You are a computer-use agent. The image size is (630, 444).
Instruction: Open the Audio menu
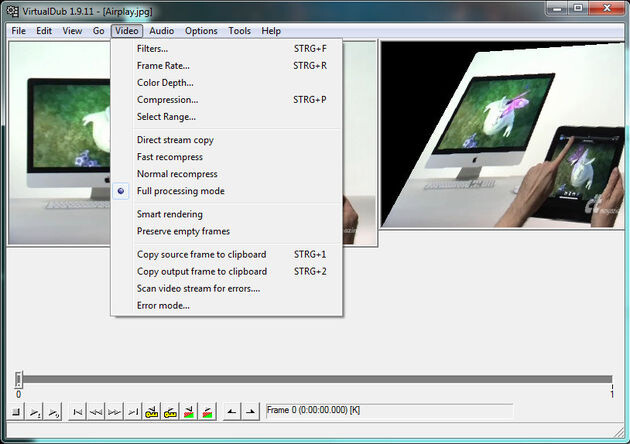coord(161,31)
